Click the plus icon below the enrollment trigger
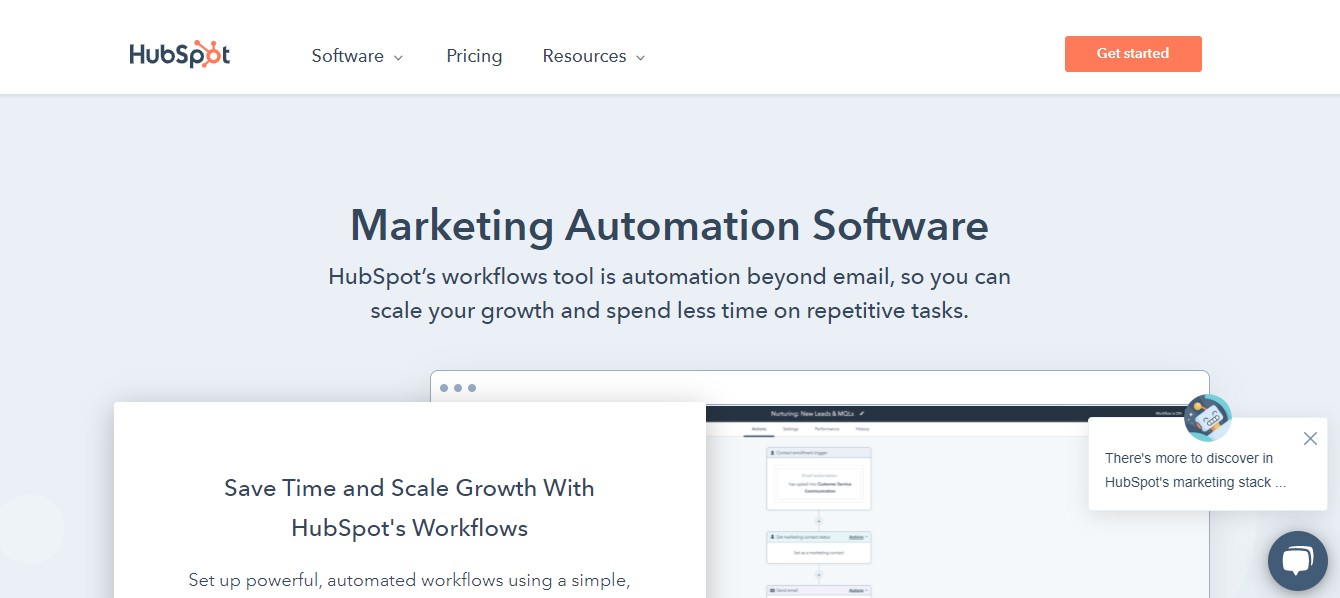1340x598 pixels. (818, 520)
